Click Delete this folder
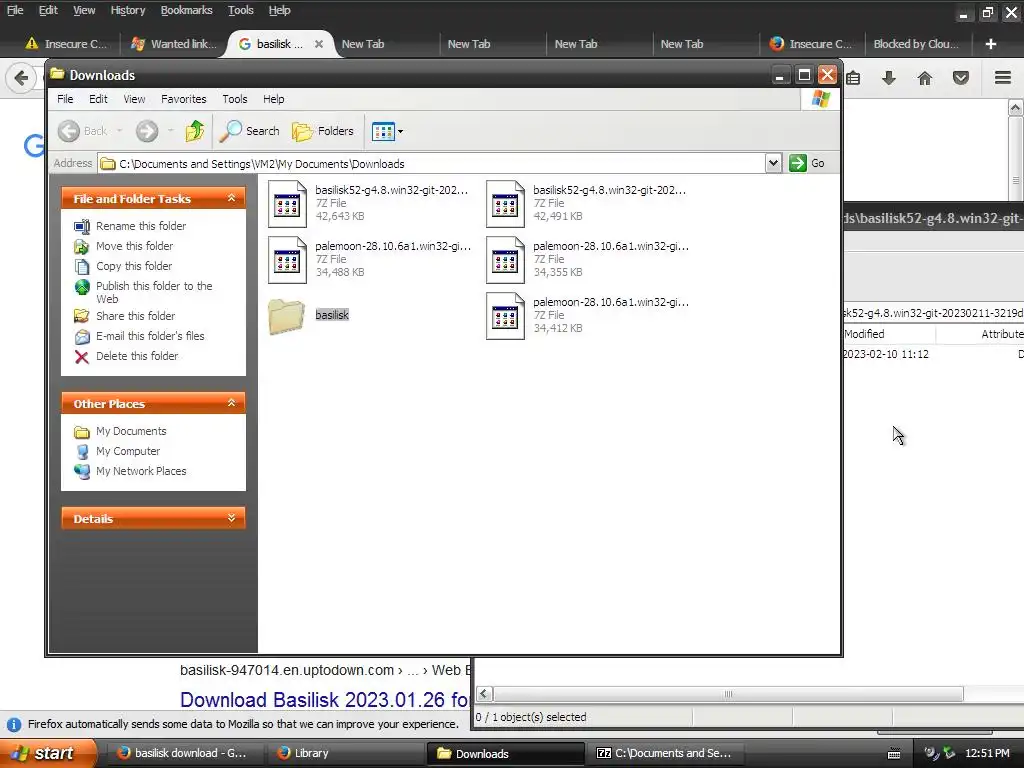1024x768 pixels. pyautogui.click(x=136, y=357)
